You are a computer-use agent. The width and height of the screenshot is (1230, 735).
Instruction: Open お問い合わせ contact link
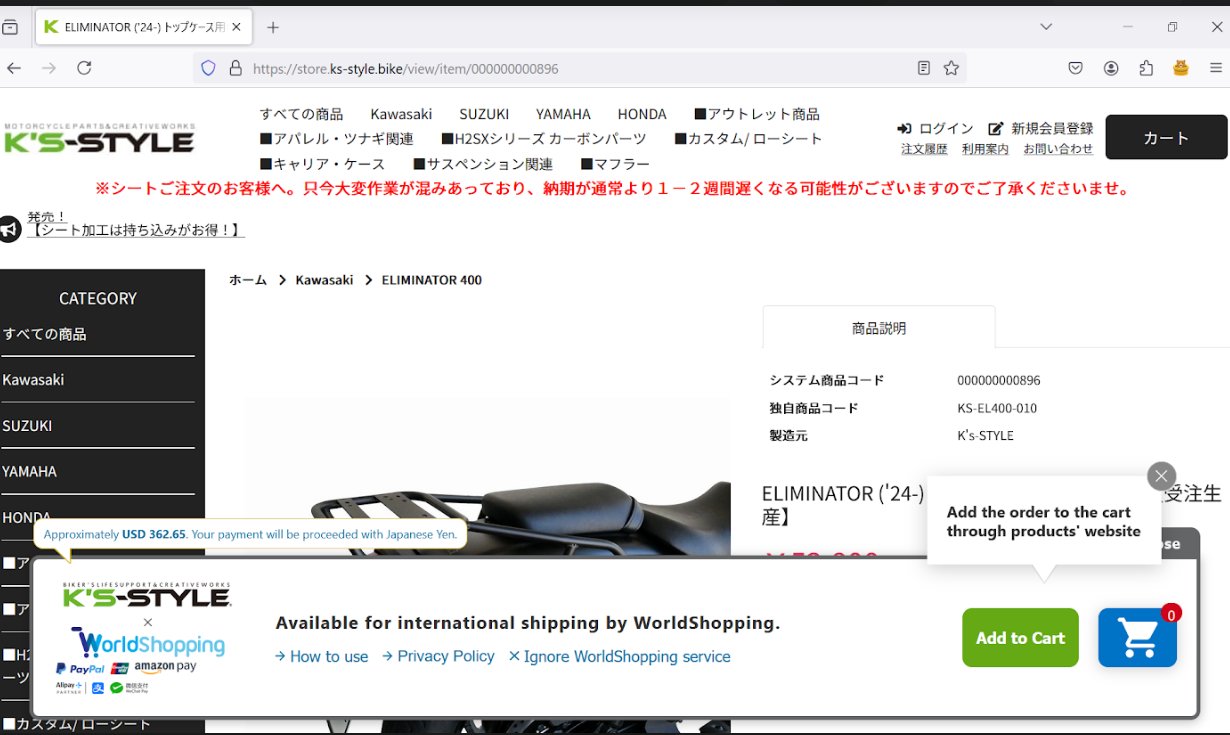click(x=1058, y=149)
